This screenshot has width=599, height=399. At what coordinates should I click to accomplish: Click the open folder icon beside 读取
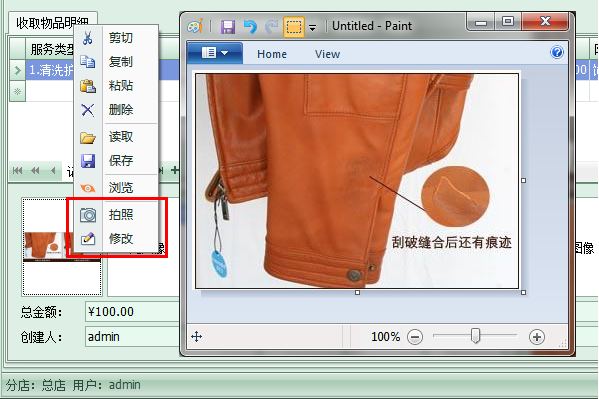(88, 138)
